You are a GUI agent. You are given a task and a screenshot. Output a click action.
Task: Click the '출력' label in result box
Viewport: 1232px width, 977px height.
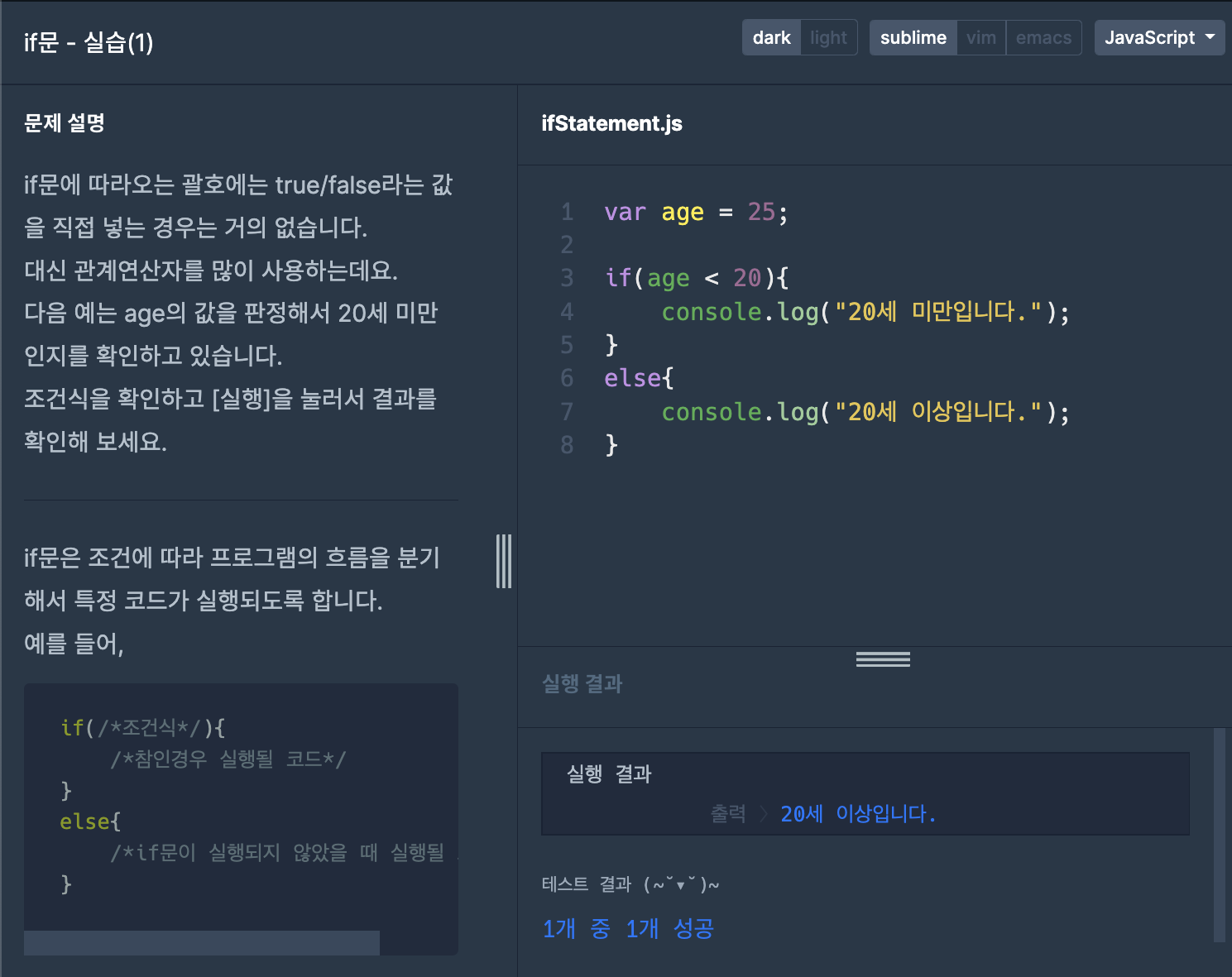728,814
